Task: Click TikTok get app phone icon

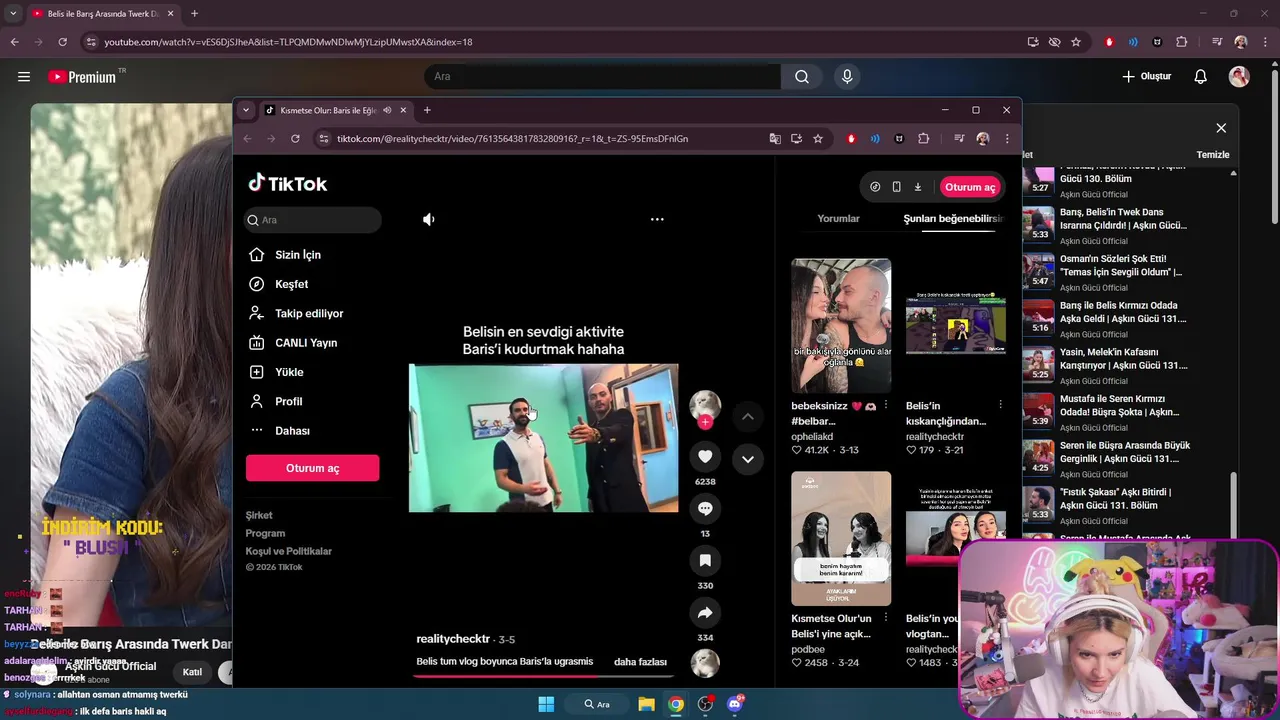Action: coord(896,187)
